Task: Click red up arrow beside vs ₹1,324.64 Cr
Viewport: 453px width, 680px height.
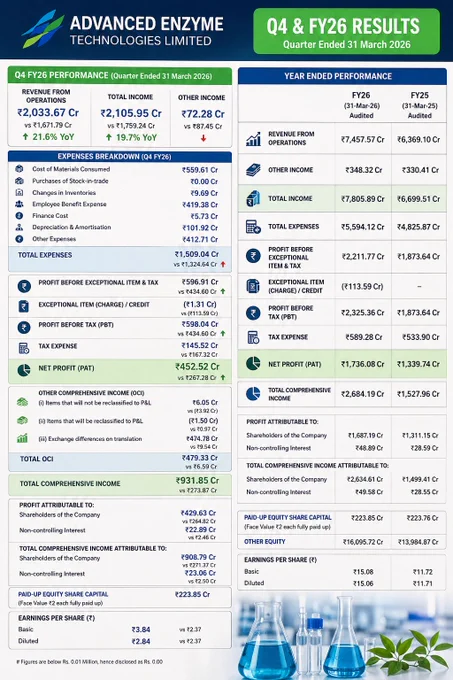Action: coord(223,264)
